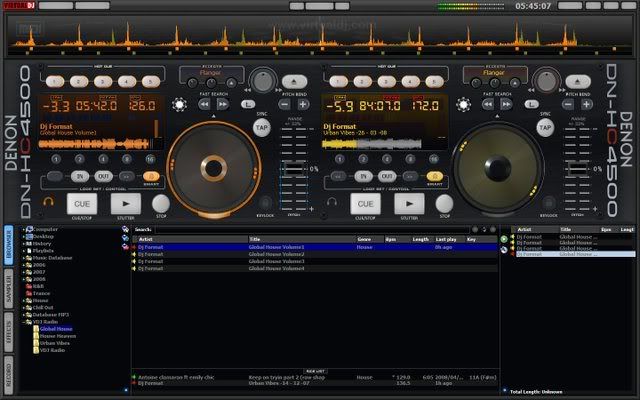640x400 pixels.
Task: Switch to the BROWSER tab
Action: click(9, 246)
